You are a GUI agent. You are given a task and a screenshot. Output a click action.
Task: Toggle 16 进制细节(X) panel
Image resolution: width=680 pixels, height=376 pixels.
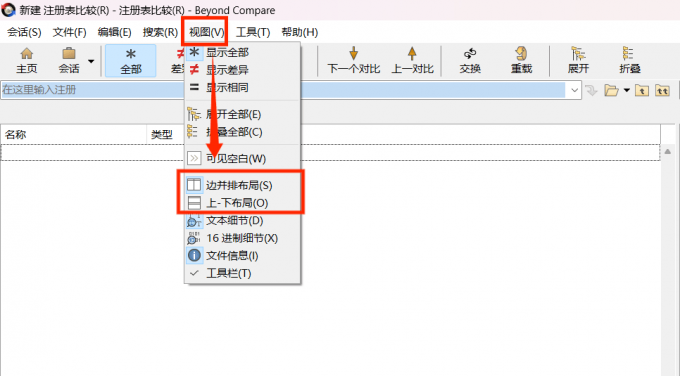pyautogui.click(x=242, y=238)
